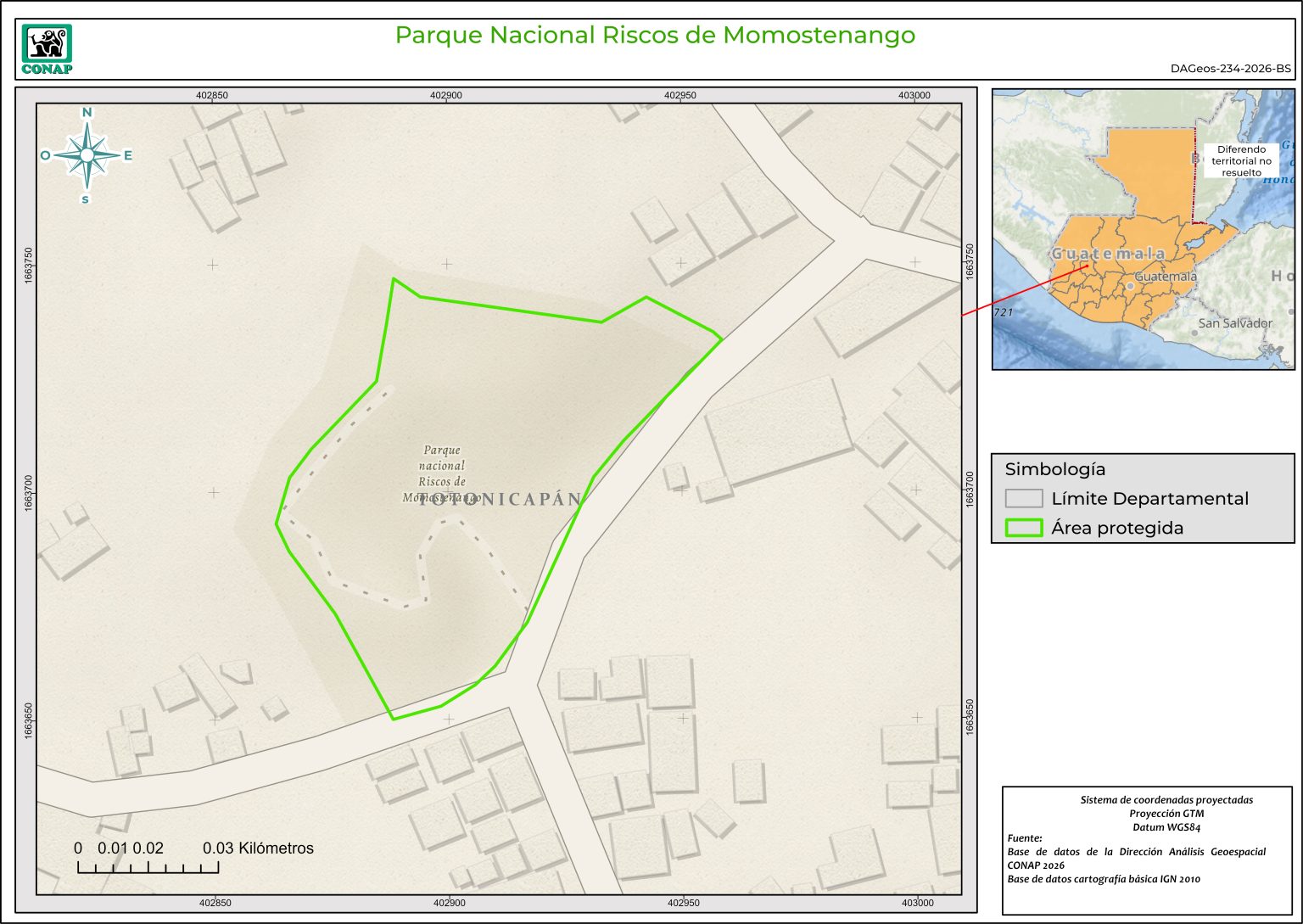Click the 402850 coordinate label along top edge
The height and width of the screenshot is (924, 1303).
click(x=211, y=95)
